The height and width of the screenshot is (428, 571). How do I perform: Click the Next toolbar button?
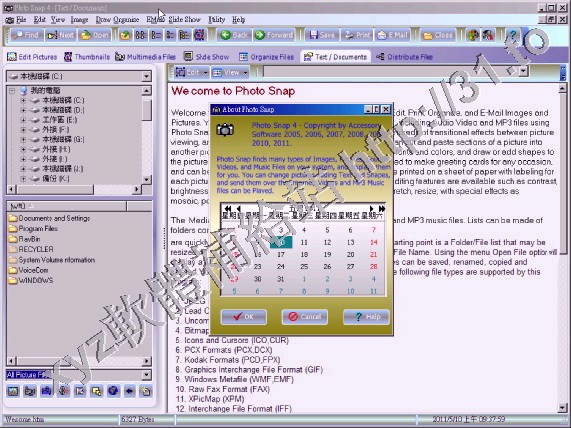click(60, 35)
